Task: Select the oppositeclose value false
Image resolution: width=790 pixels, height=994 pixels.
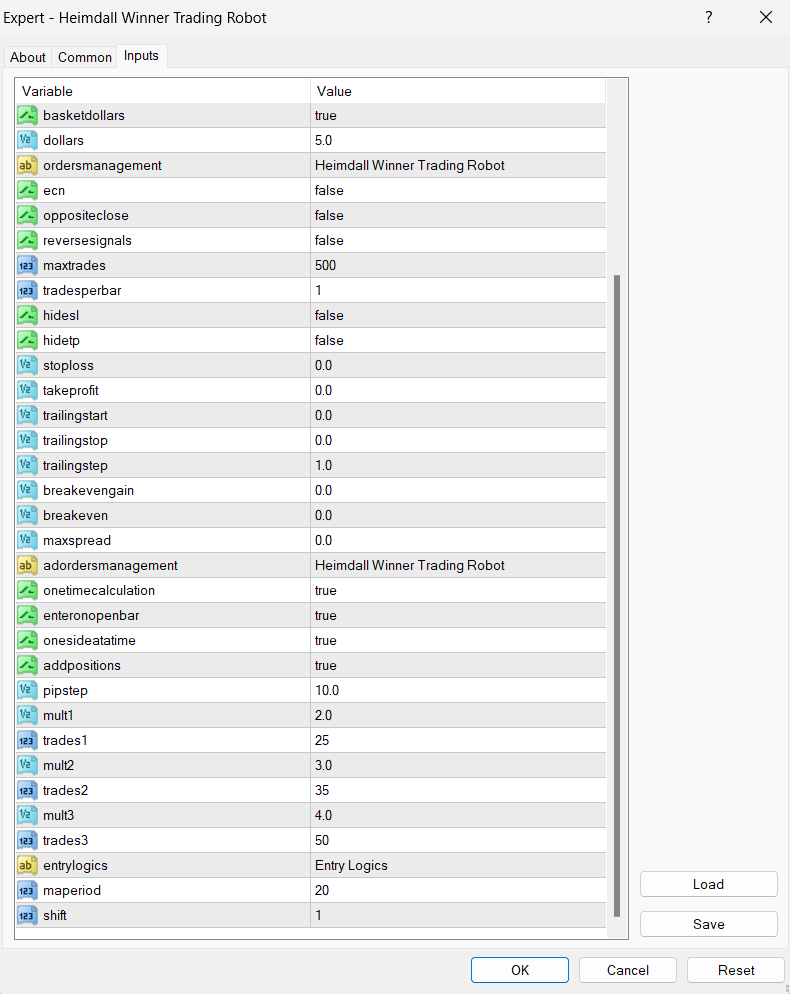Action: pos(458,216)
